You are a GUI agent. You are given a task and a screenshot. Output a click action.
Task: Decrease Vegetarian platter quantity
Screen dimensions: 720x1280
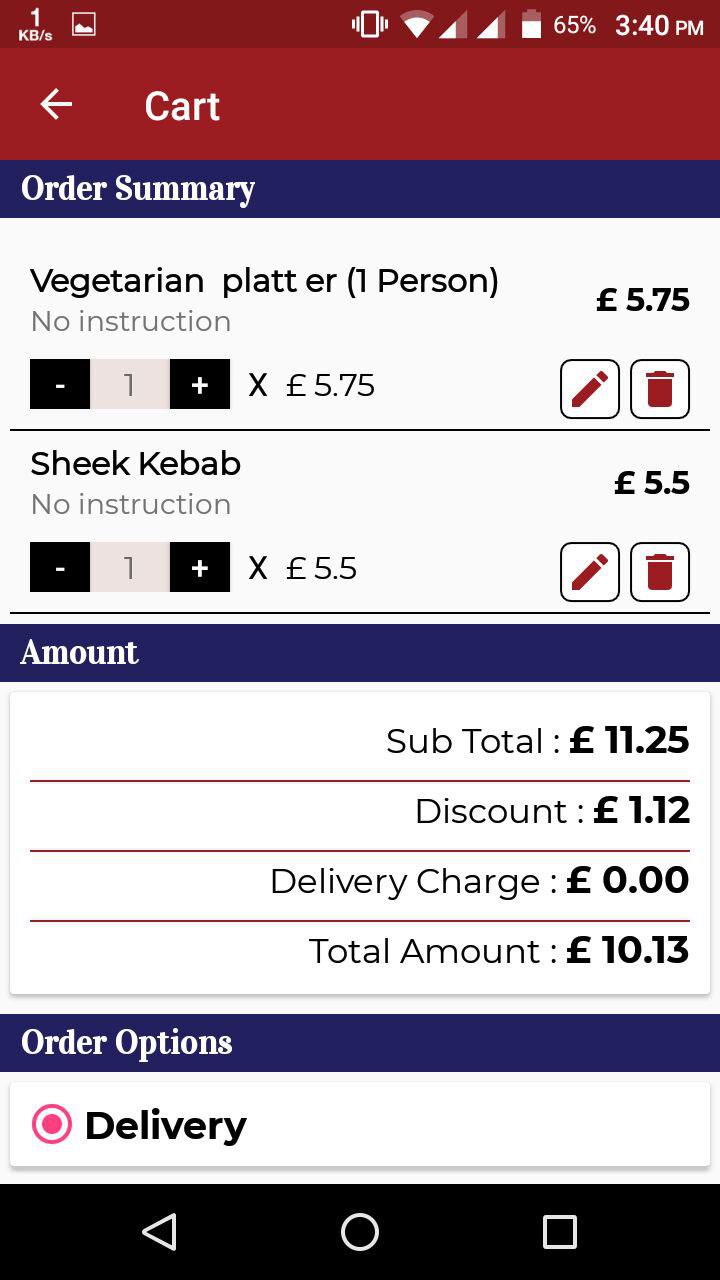(60, 385)
